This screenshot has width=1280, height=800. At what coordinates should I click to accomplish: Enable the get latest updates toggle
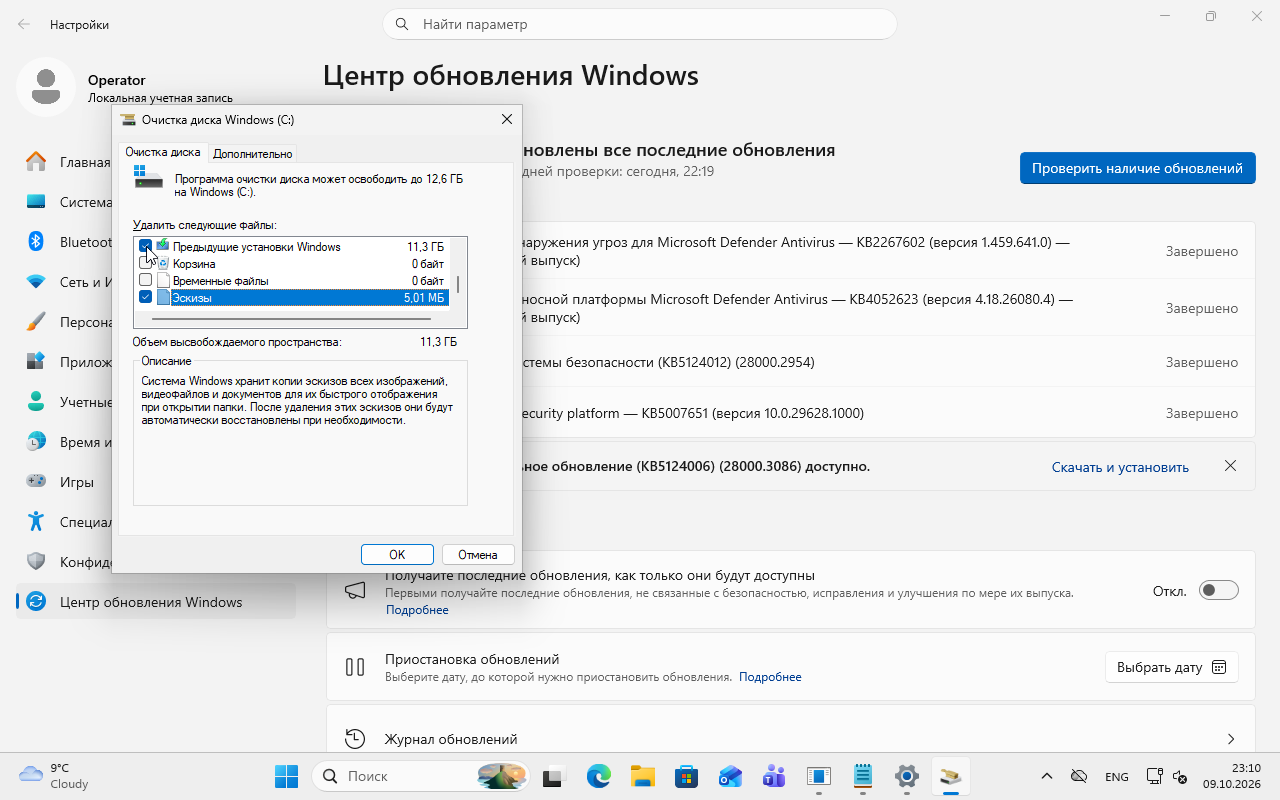point(1219,590)
